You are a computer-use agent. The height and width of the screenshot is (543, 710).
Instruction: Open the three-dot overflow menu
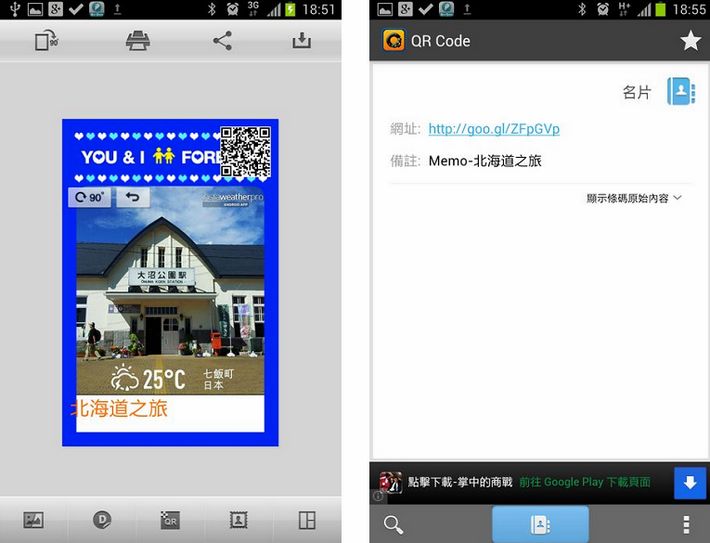point(686,524)
